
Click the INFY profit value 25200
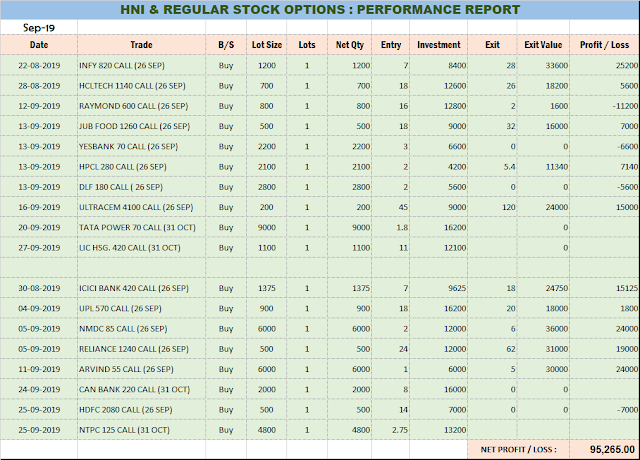point(627,65)
